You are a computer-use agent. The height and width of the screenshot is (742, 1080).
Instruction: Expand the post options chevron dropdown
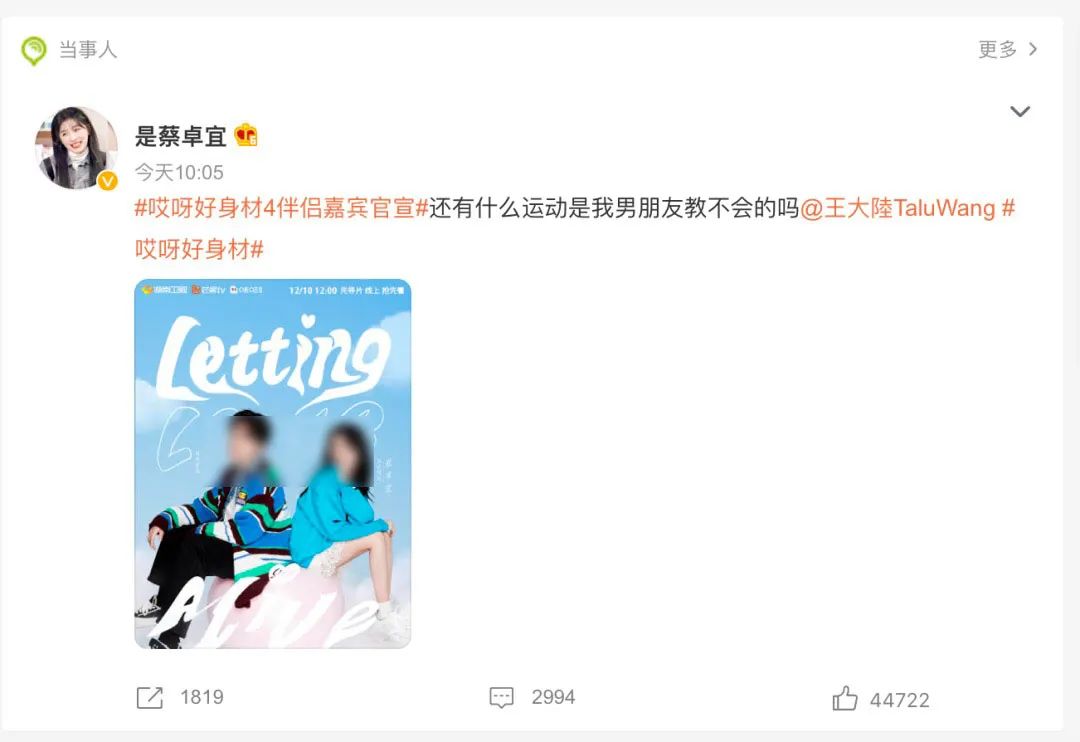pos(1019,111)
